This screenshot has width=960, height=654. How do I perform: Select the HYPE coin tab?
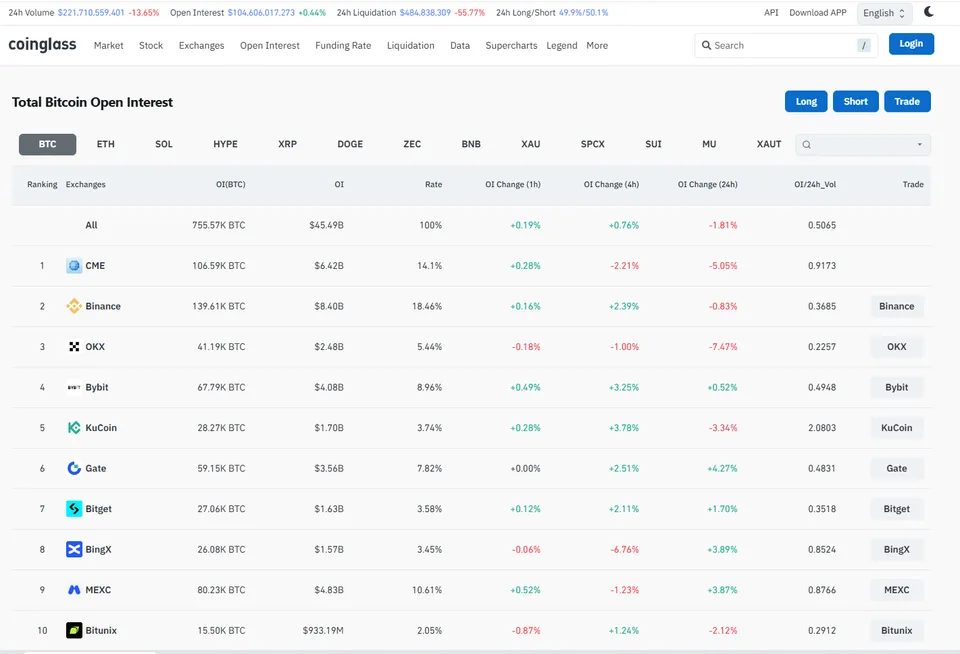[x=225, y=145]
